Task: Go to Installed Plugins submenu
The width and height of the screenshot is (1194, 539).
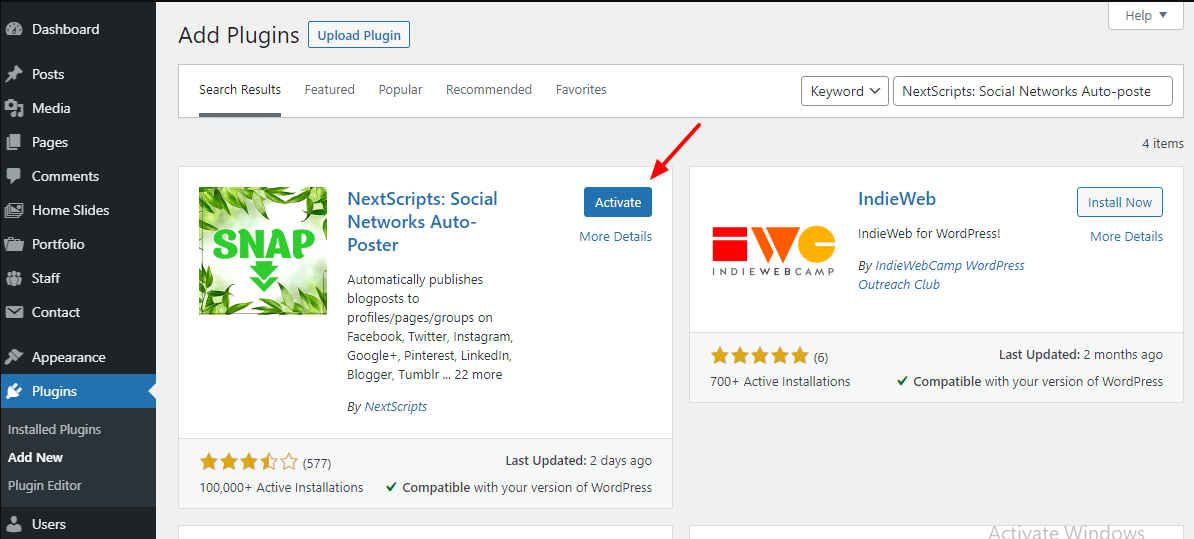Action: click(54, 429)
